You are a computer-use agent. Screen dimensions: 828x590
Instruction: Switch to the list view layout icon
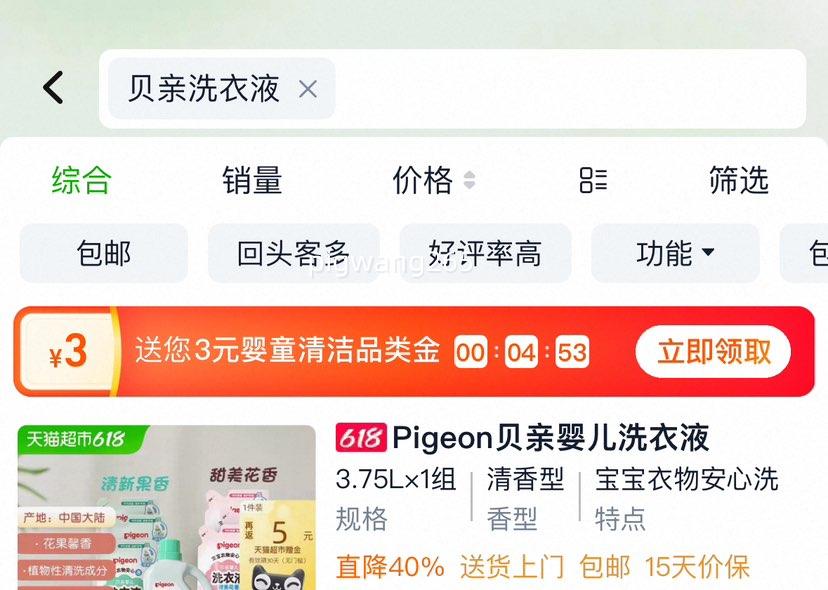tap(594, 180)
